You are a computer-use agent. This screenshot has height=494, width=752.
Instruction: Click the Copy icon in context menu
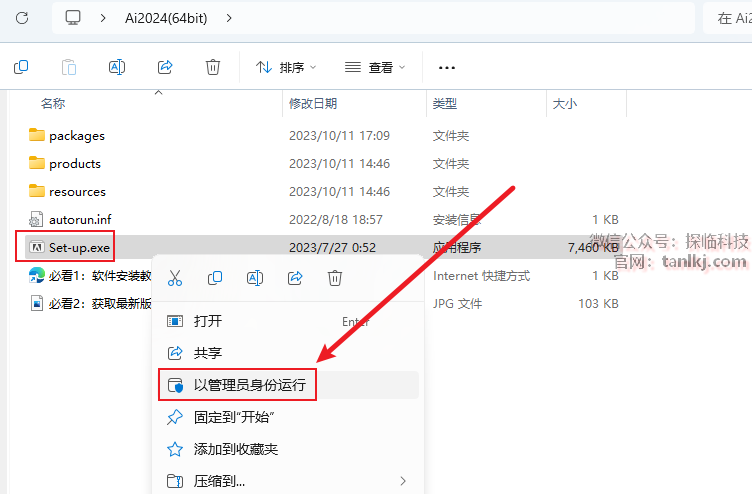pos(215,278)
